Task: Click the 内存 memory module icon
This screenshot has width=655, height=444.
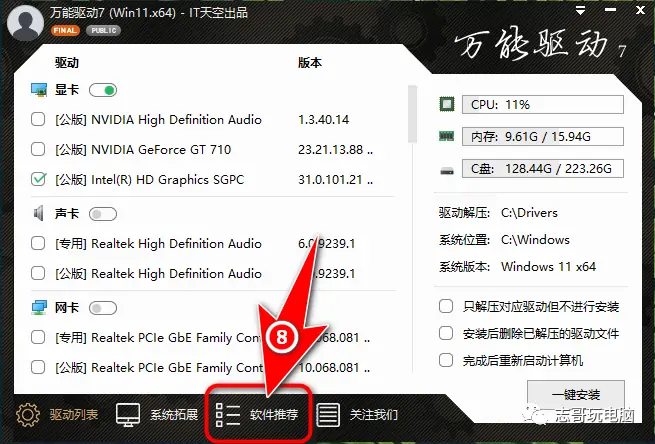Action: [x=448, y=136]
